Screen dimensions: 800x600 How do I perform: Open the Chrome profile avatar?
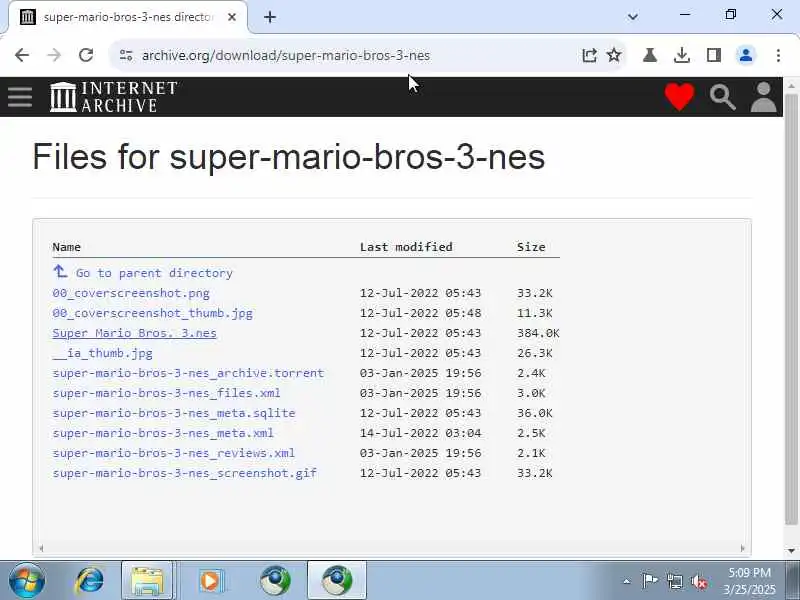[x=746, y=55]
